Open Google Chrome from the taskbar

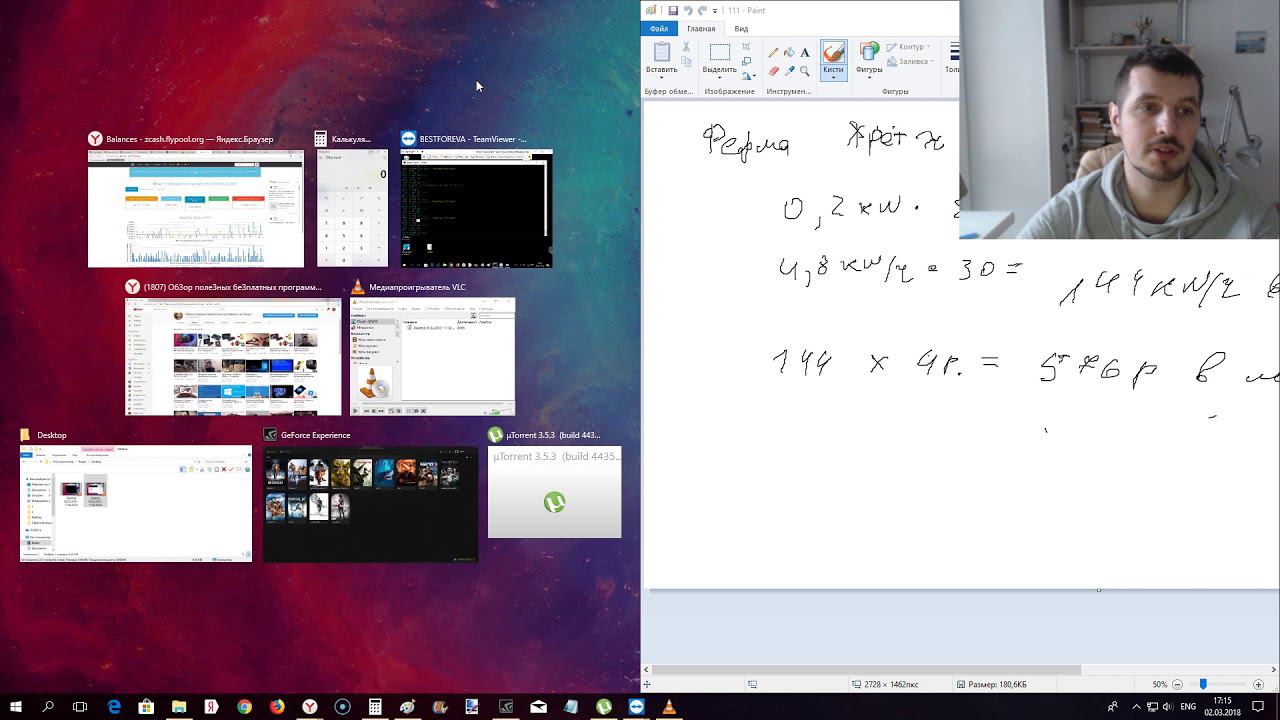pyautogui.click(x=244, y=707)
